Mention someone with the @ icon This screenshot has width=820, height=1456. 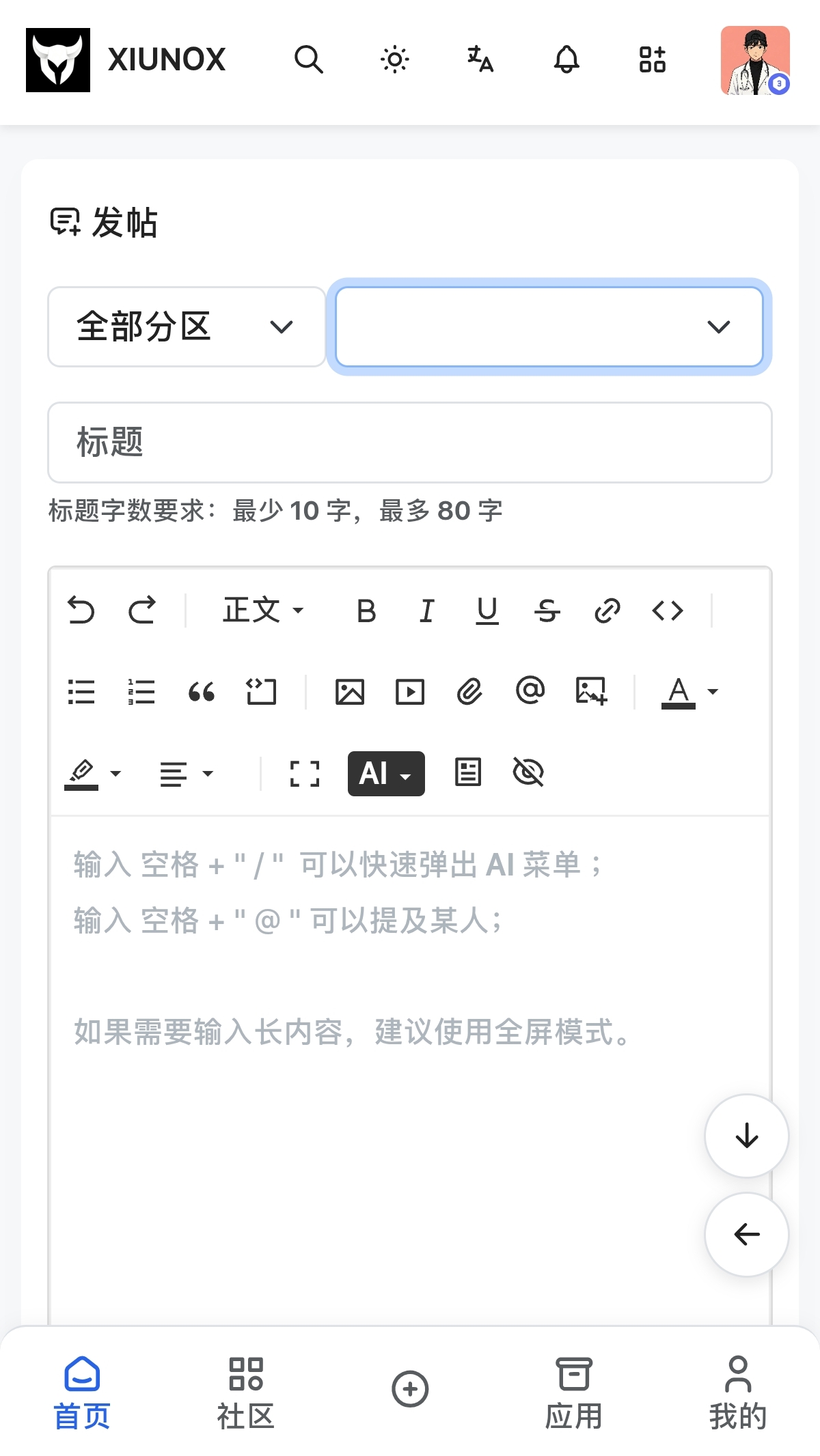coord(530,690)
